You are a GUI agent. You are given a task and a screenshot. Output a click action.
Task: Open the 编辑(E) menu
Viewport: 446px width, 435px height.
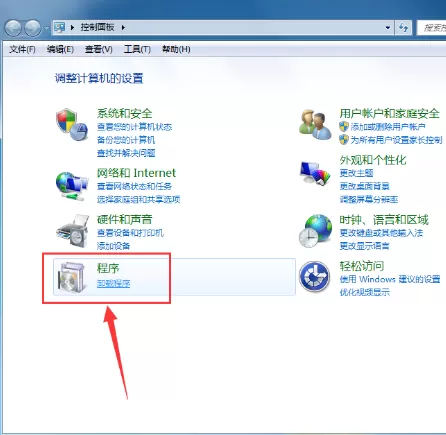pyautogui.click(x=60, y=49)
